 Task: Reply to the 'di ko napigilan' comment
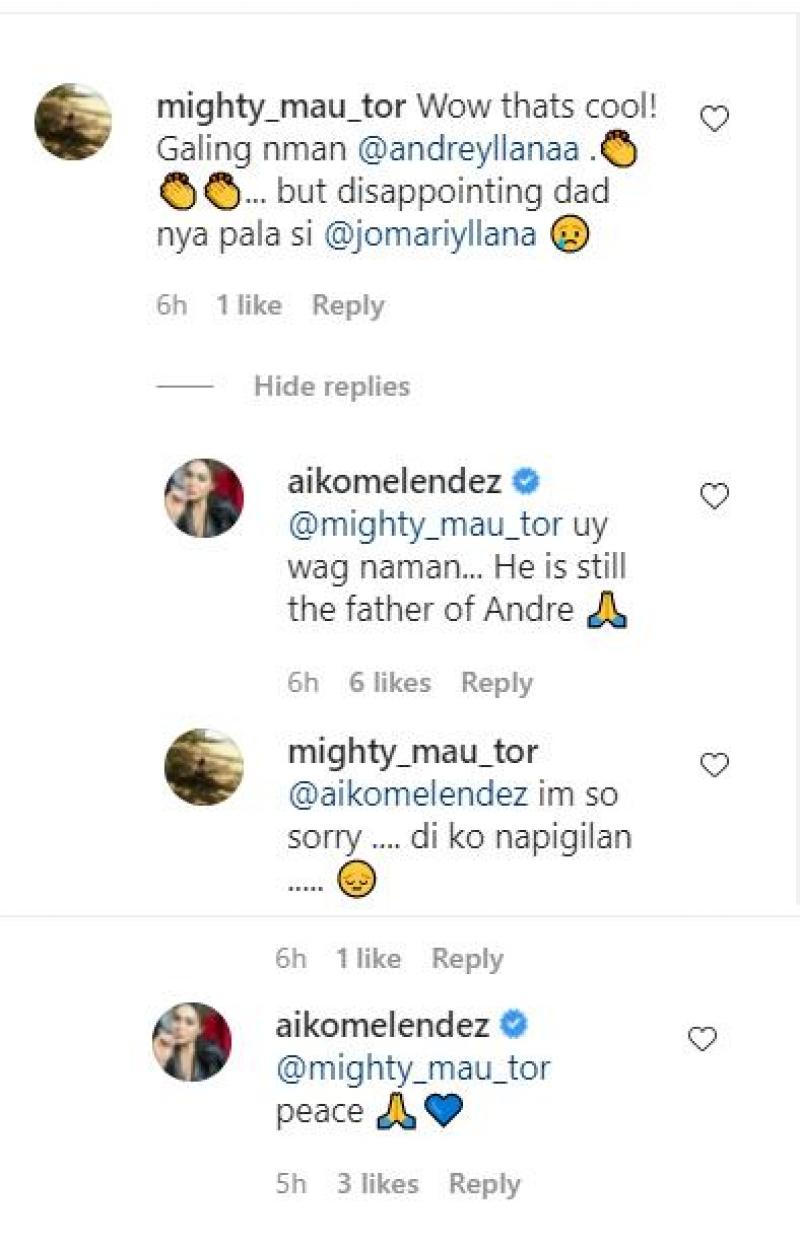[x=467, y=959]
